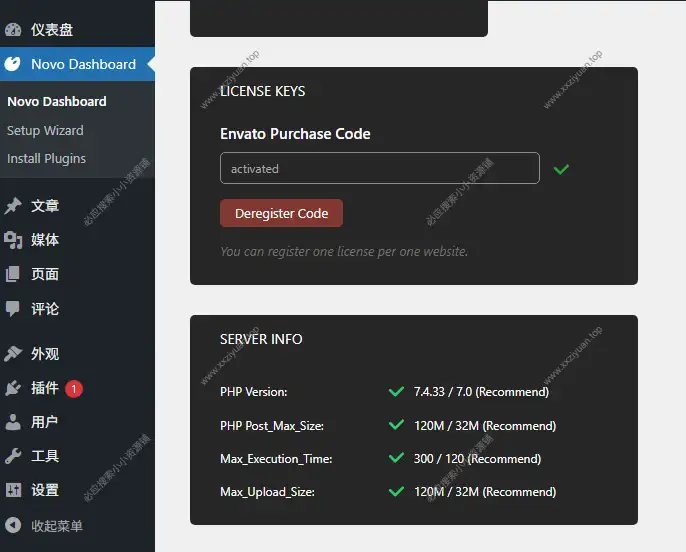The image size is (686, 552).
Task: Click the PHP Version green checkmark
Action: (x=396, y=392)
